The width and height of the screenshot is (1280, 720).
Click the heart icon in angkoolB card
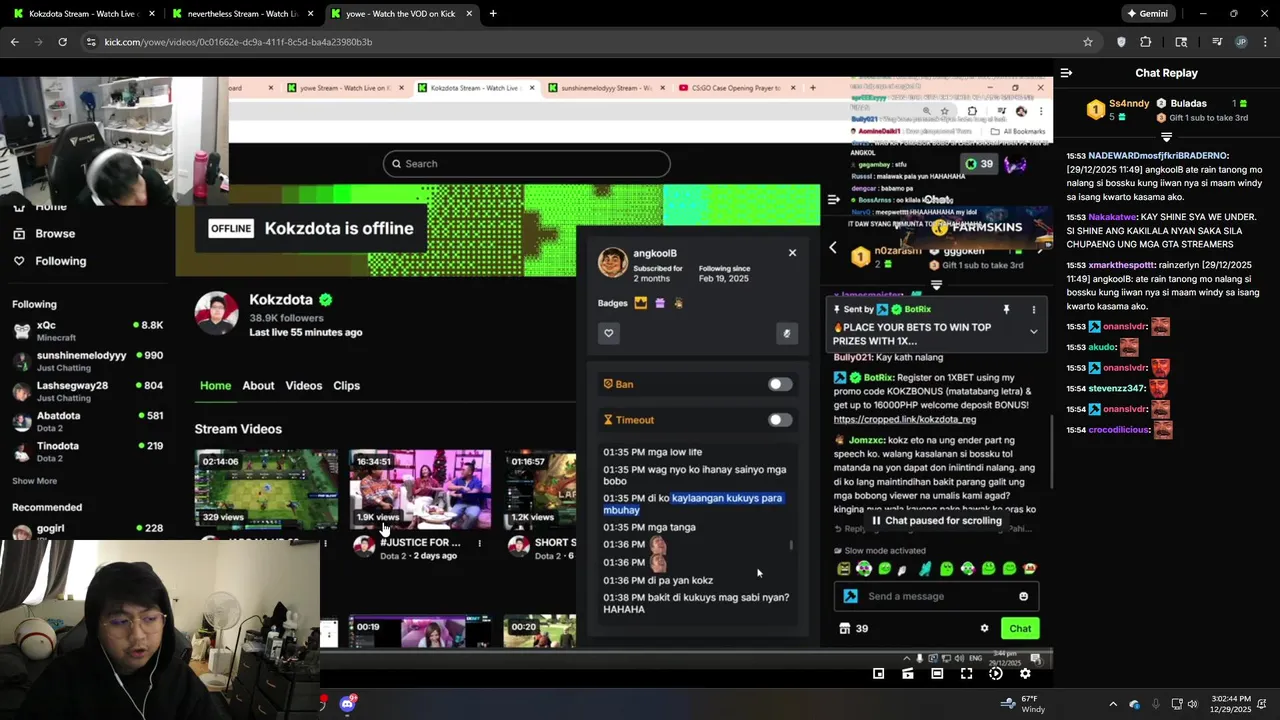pyautogui.click(x=608, y=334)
